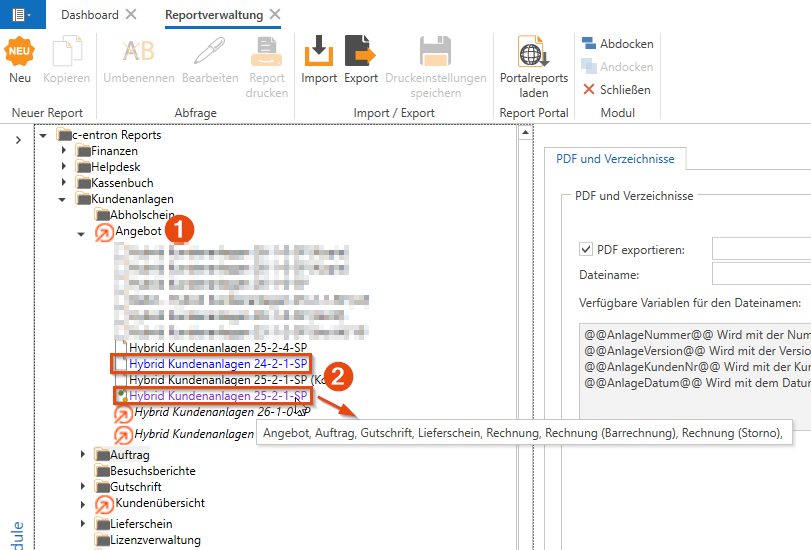Expand the Lieferschein folder

(x=83, y=524)
